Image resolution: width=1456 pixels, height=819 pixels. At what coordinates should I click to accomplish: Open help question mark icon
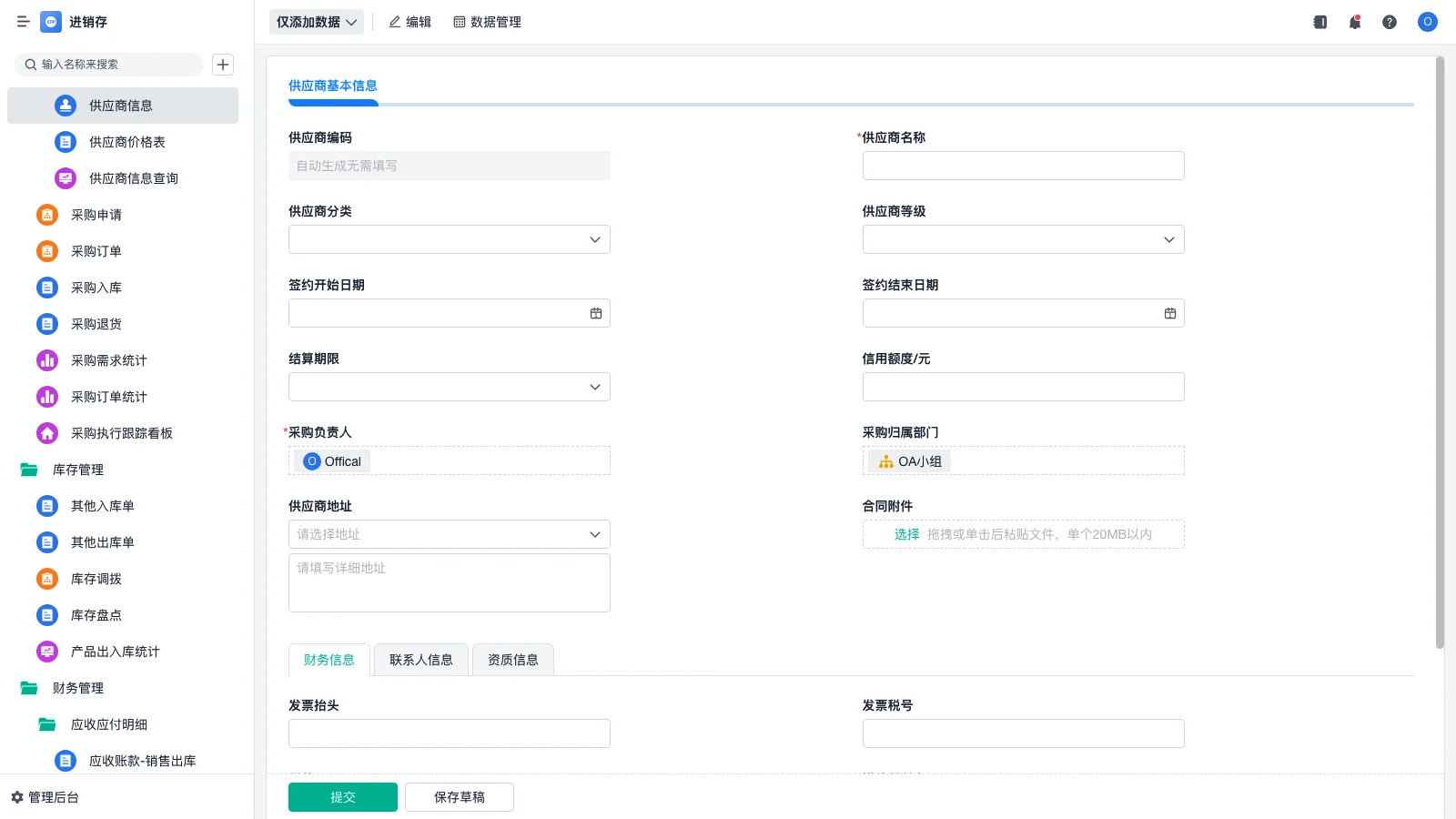coord(1390,22)
